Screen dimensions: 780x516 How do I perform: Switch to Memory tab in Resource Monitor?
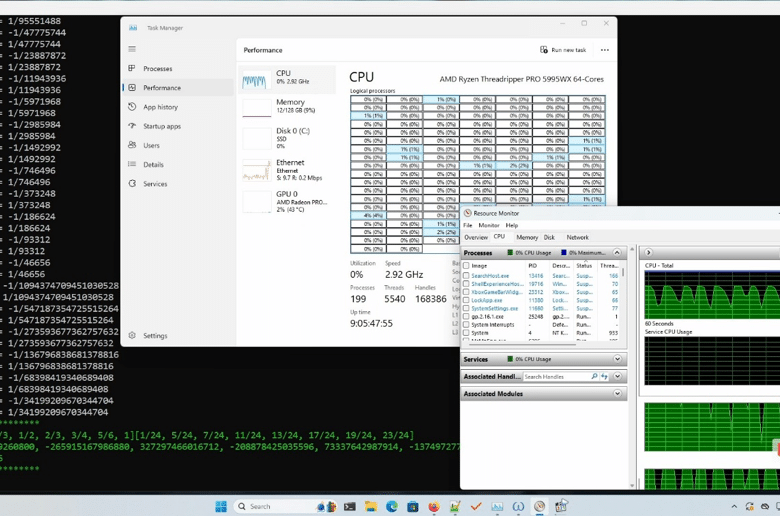point(527,237)
